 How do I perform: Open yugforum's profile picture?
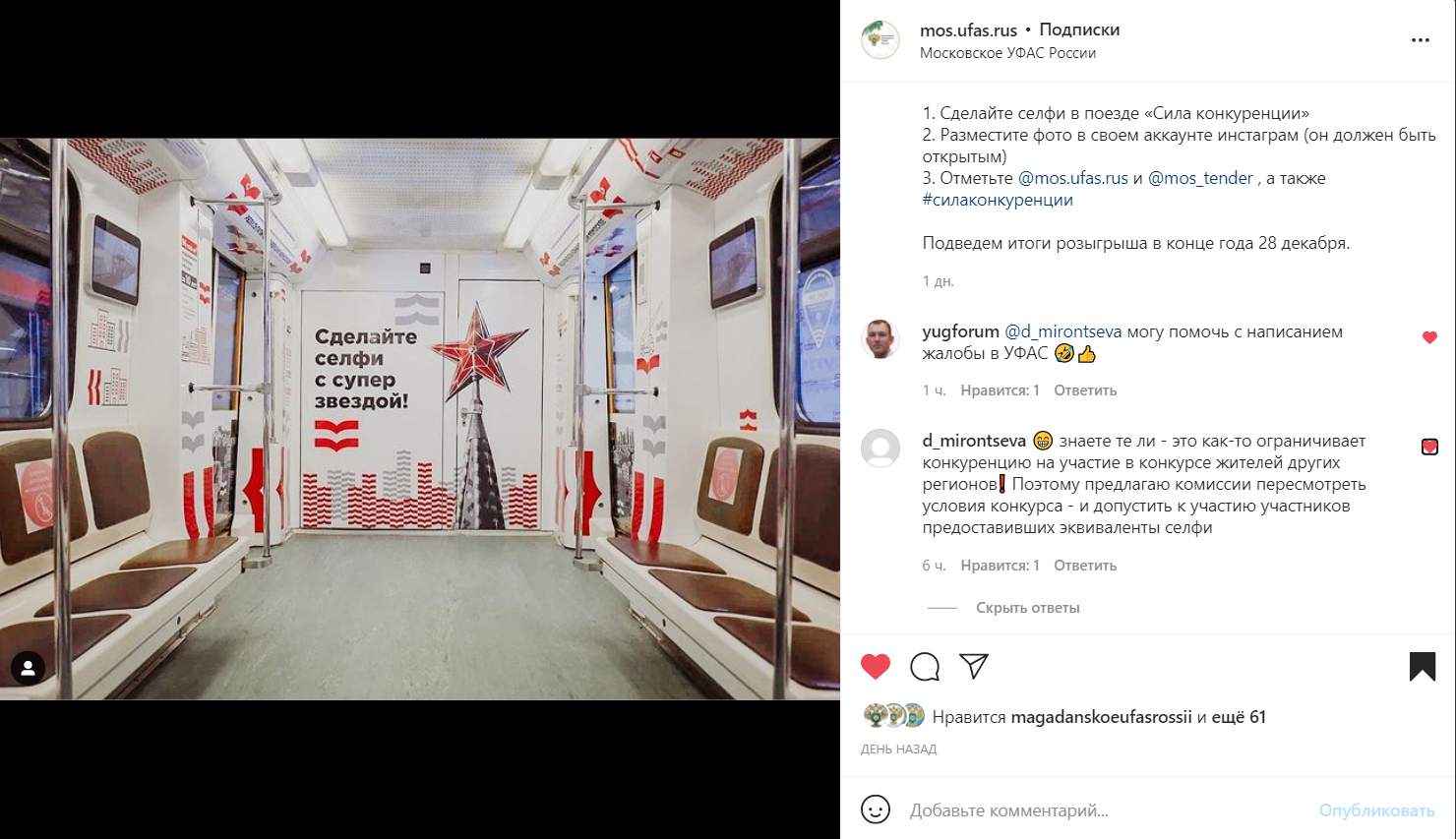click(x=880, y=339)
